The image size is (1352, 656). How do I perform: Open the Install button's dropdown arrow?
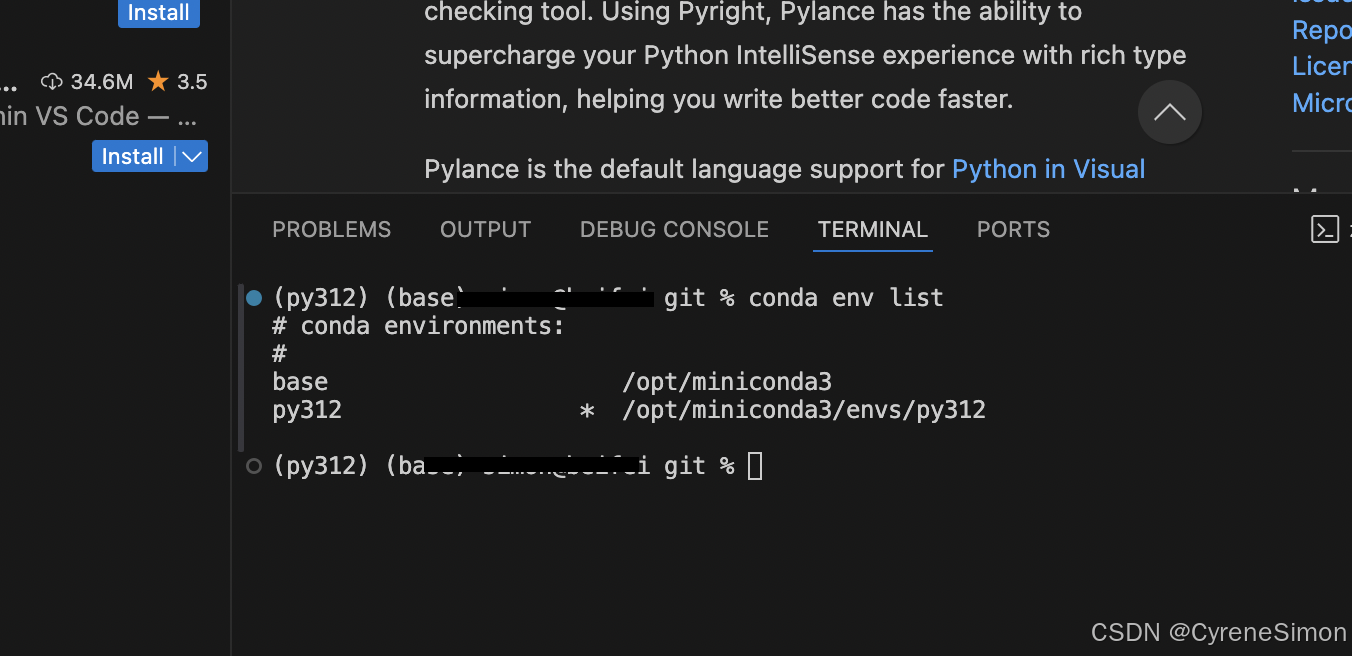pyautogui.click(x=192, y=156)
